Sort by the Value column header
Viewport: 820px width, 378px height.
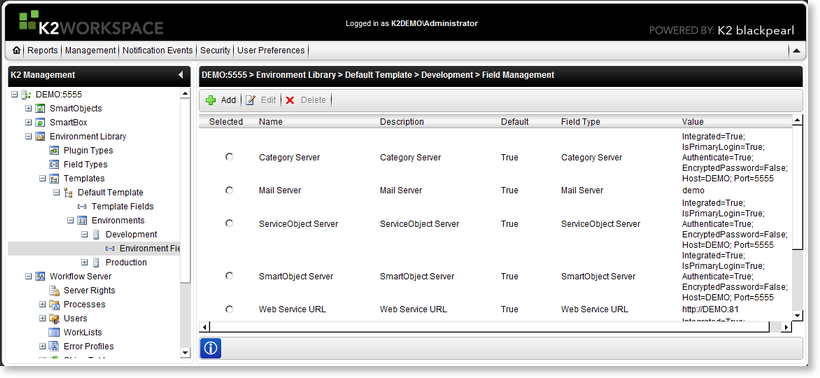692,122
